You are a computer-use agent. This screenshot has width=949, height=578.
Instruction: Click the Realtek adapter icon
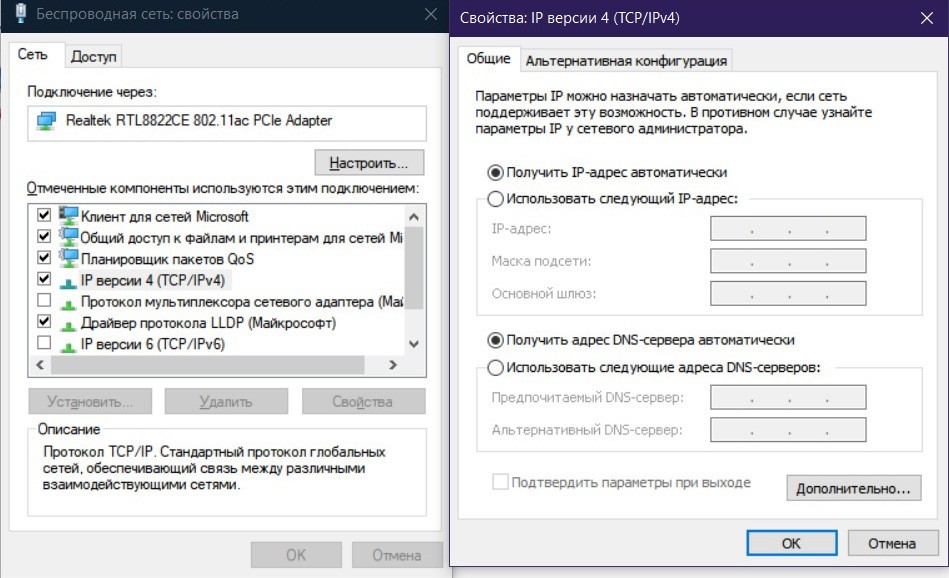click(x=47, y=121)
